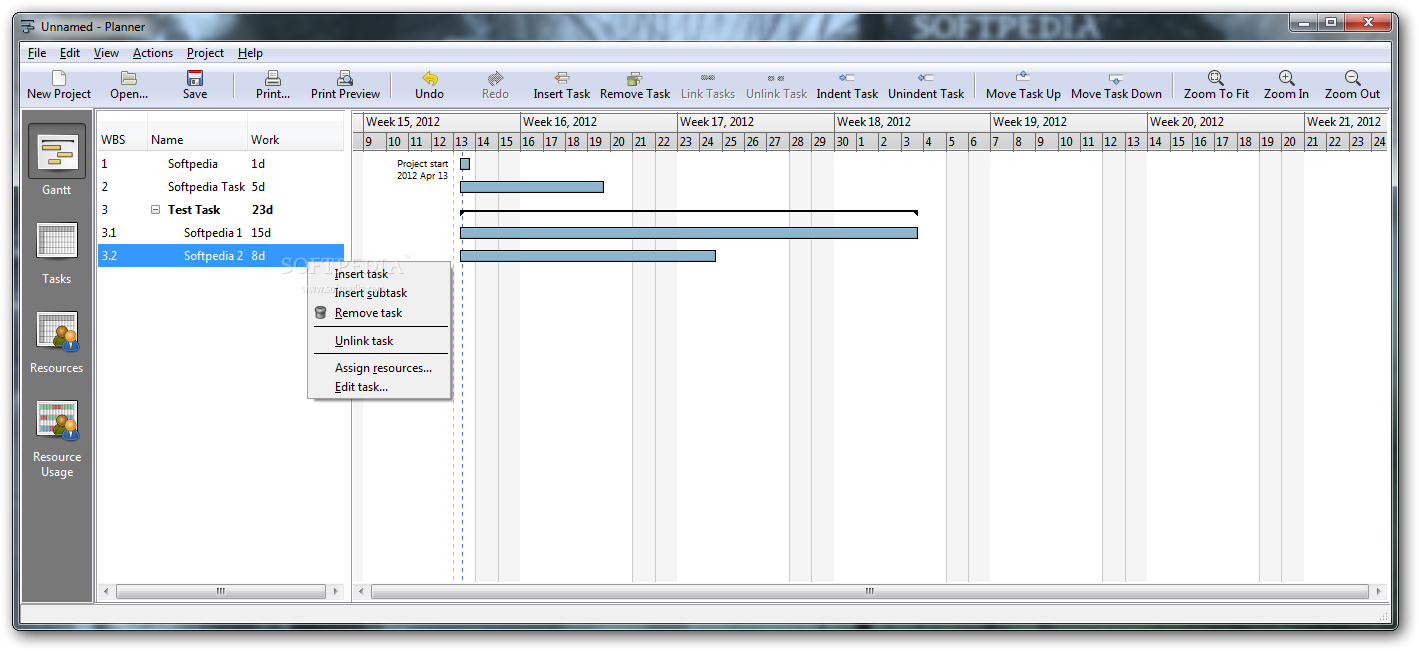1419x651 pixels.
Task: Click the small Softpedia 1d Gantt bar
Action: [x=465, y=164]
